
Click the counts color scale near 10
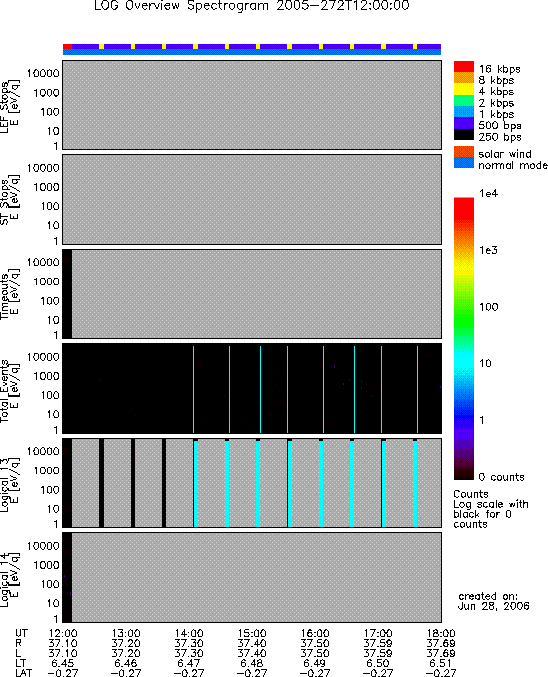coord(463,363)
